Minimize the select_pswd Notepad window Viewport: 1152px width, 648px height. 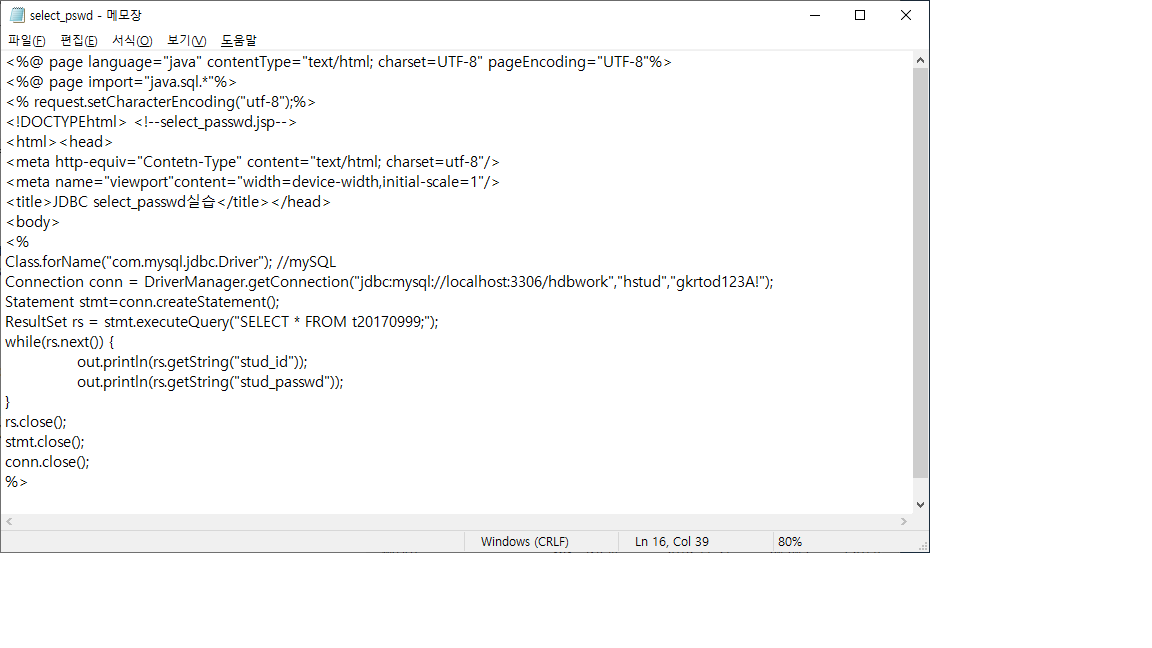coord(813,15)
